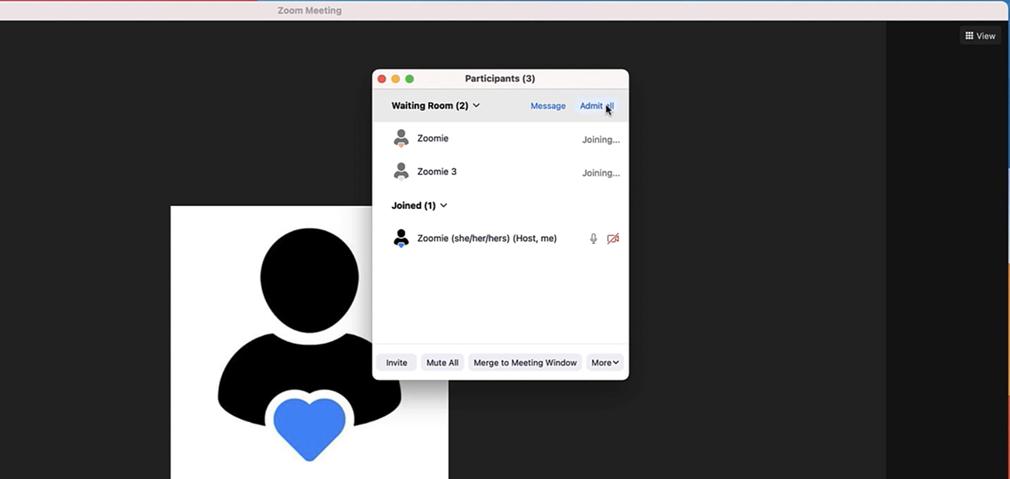
Task: Click the Joining... status beside Zoomie 3
Action: point(601,173)
